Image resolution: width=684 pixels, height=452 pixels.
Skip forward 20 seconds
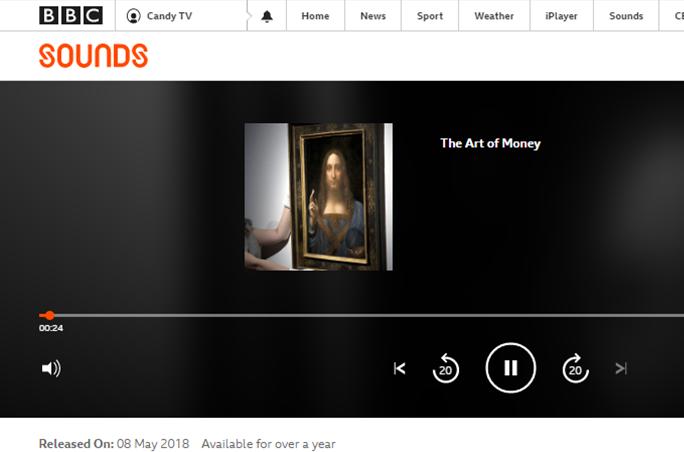[575, 368]
